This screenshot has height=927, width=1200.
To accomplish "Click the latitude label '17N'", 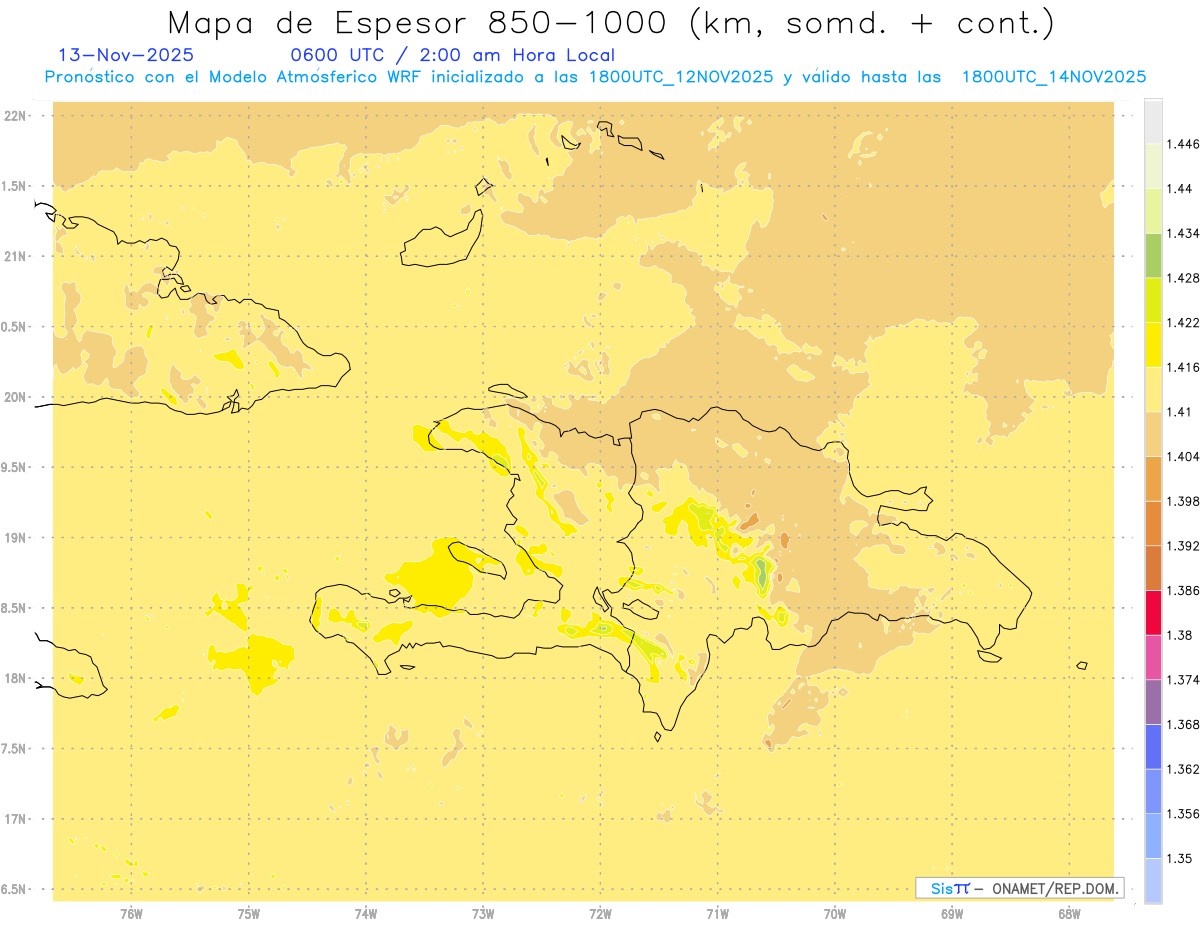I will pyautogui.click(x=14, y=819).
